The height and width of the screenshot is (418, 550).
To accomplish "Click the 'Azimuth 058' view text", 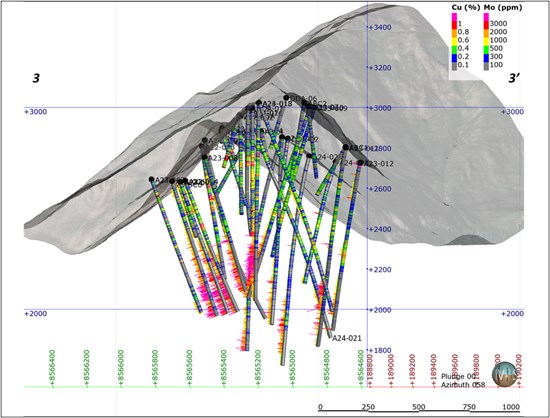I will tap(463, 385).
